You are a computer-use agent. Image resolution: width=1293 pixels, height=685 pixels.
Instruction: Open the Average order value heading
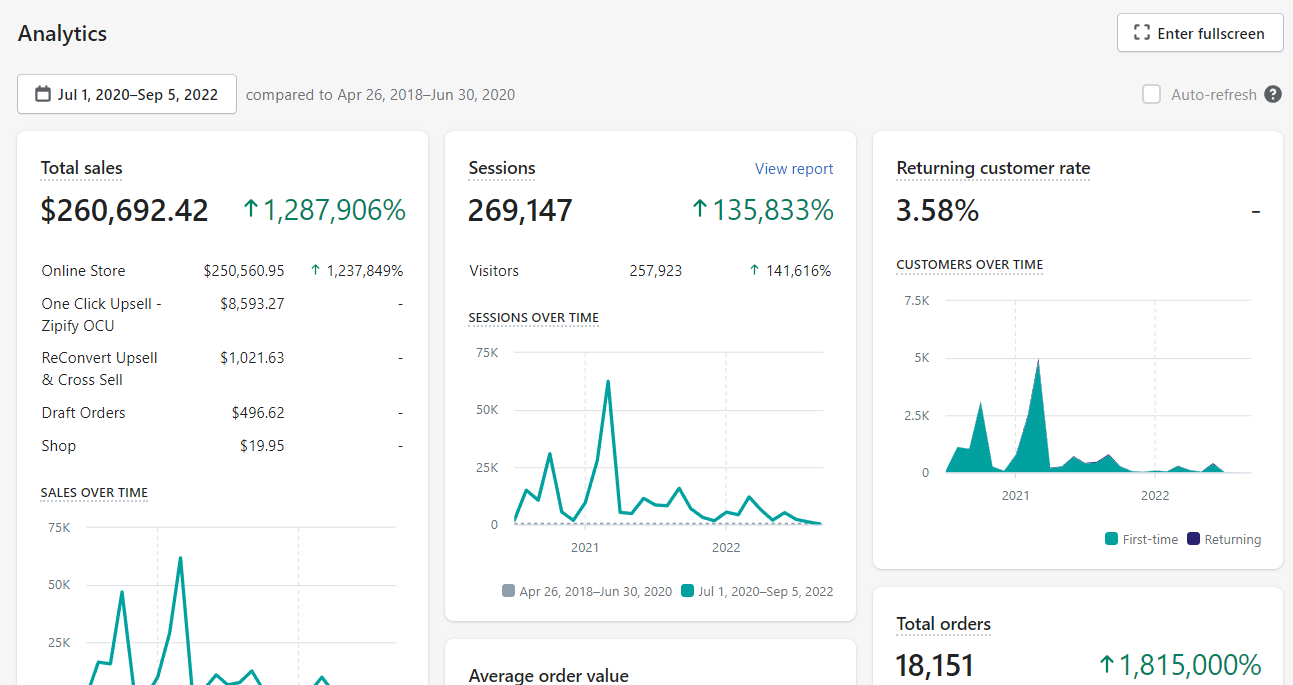pos(549,676)
